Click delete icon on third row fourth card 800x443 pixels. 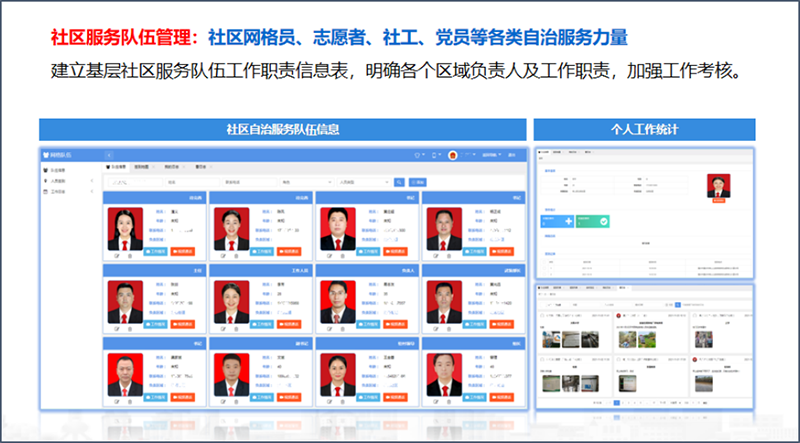click(448, 402)
